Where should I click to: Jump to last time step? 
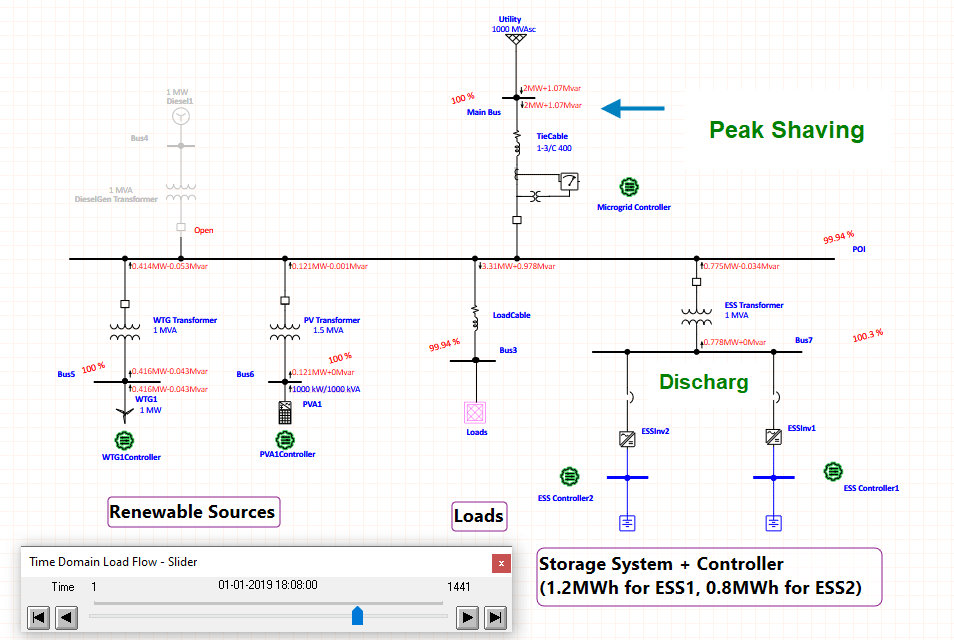point(494,617)
